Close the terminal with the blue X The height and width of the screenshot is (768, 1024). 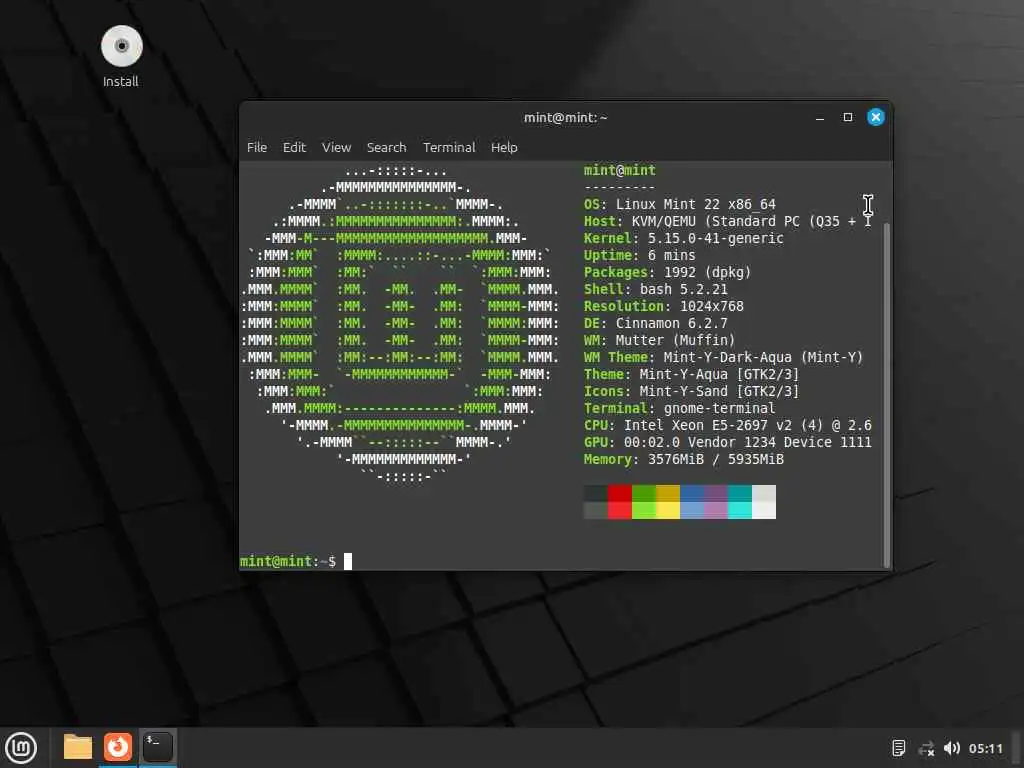point(876,117)
